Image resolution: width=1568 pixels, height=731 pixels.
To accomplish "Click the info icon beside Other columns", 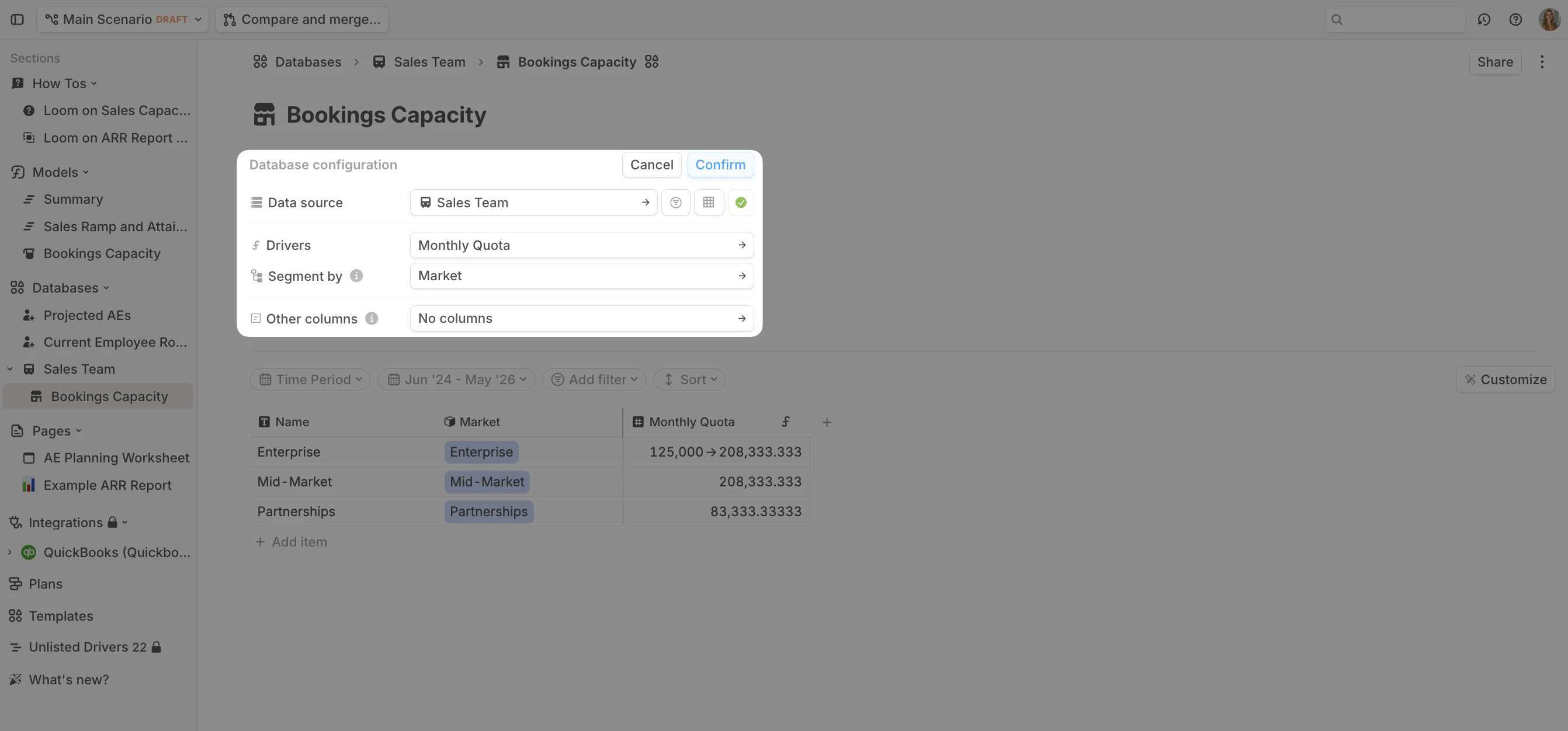I will click(372, 319).
